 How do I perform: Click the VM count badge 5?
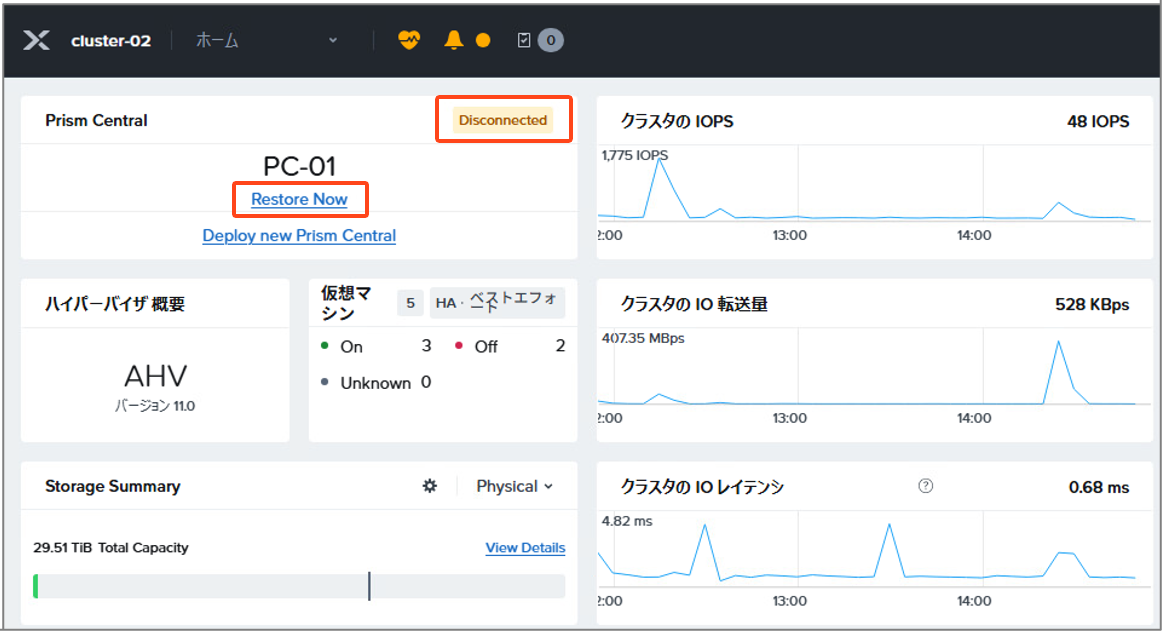tap(410, 303)
